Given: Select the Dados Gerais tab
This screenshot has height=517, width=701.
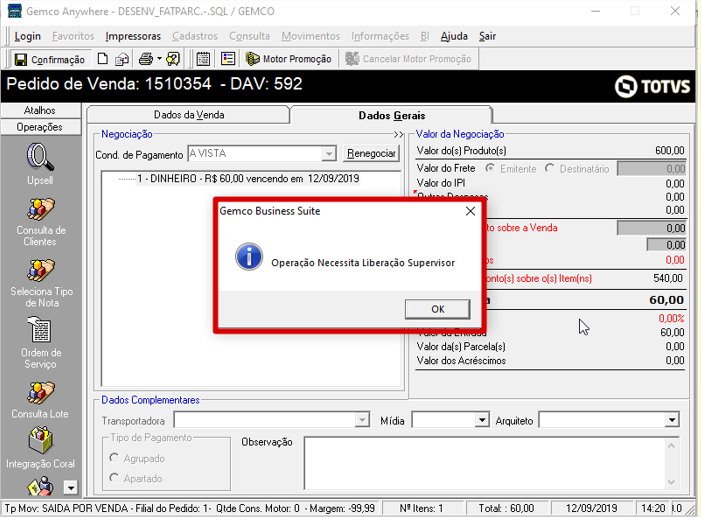Looking at the screenshot, I should pyautogui.click(x=392, y=115).
